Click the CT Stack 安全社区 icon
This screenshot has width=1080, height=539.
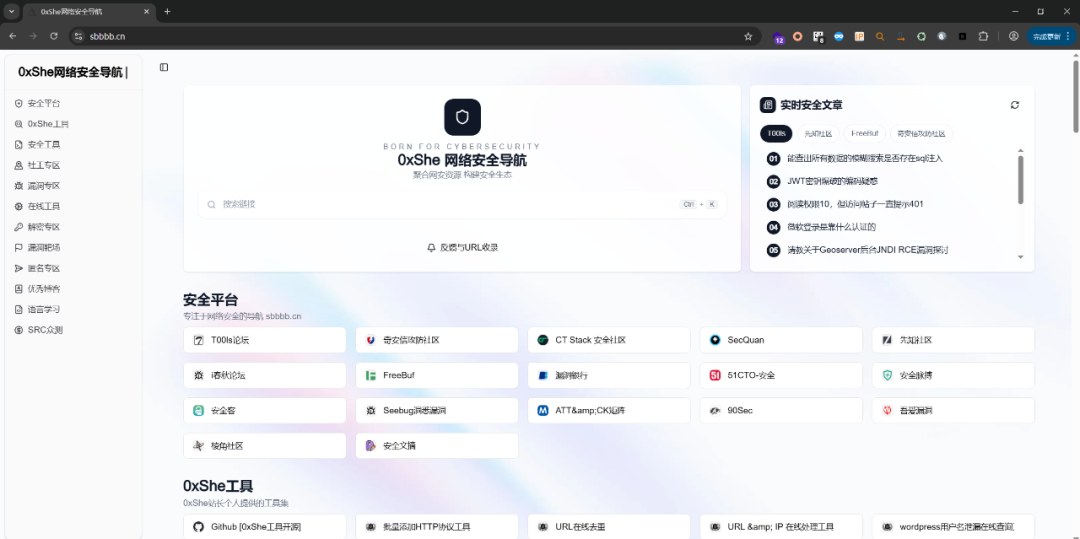pyautogui.click(x=543, y=340)
